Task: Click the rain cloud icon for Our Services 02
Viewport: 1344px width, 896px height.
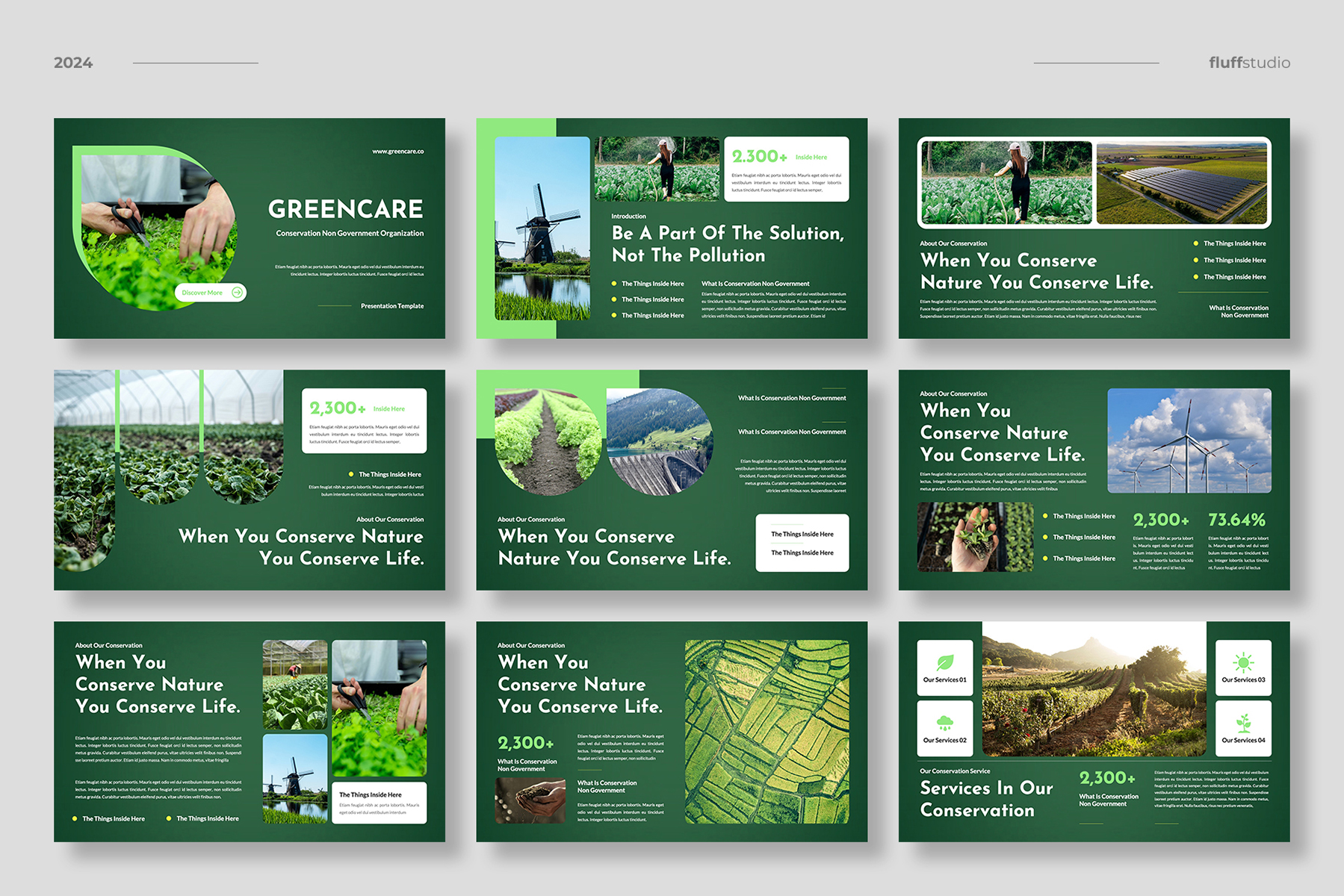Action: 944,723
